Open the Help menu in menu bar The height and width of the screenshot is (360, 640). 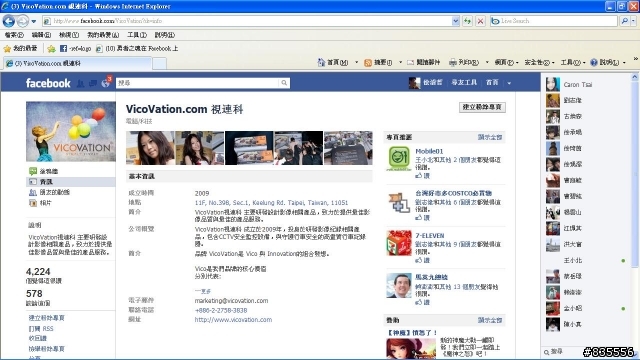pyautogui.click(x=164, y=35)
